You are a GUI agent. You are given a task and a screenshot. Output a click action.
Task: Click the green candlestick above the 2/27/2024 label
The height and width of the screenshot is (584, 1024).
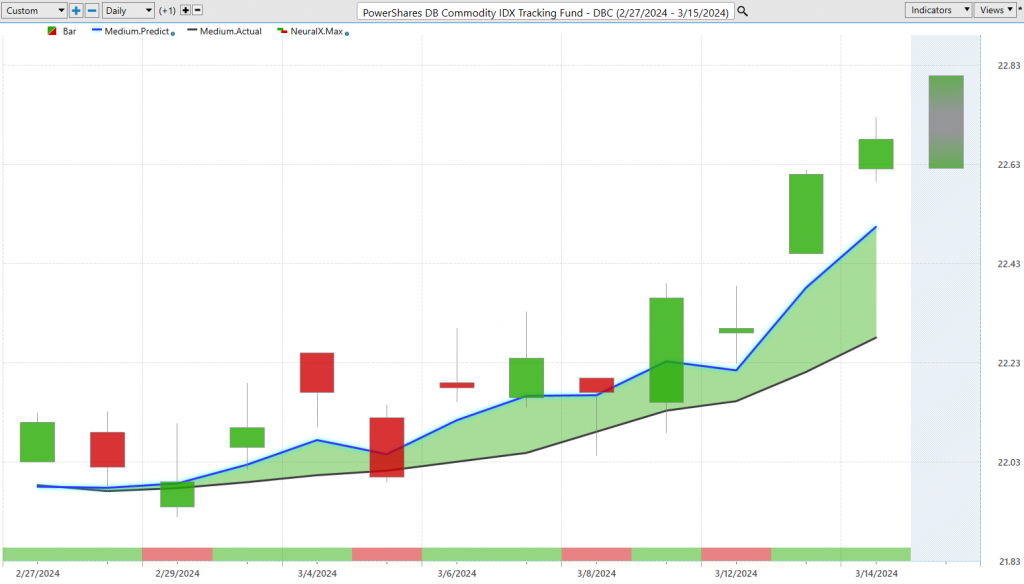(x=37, y=442)
